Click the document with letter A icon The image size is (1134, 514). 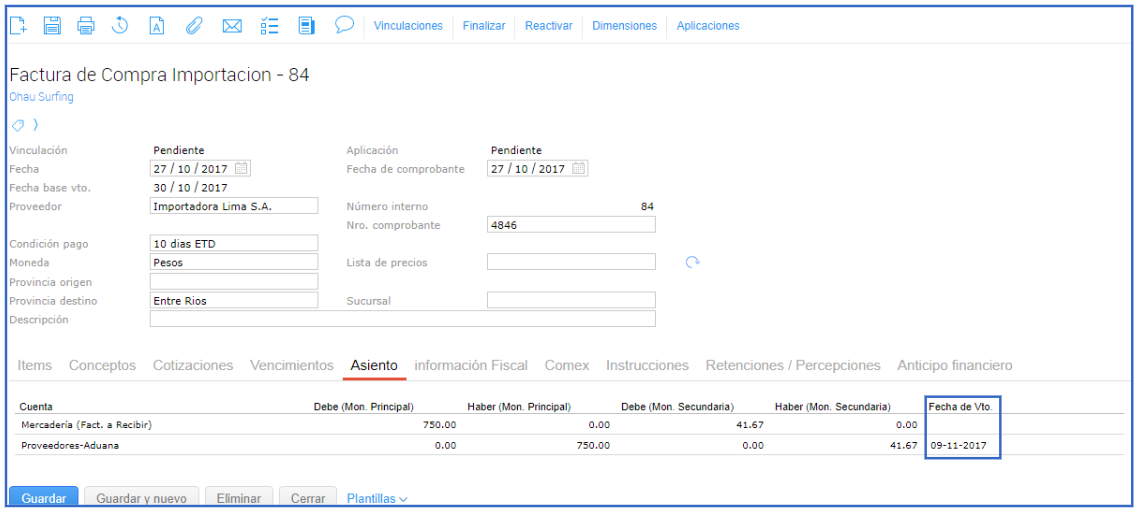tap(157, 26)
